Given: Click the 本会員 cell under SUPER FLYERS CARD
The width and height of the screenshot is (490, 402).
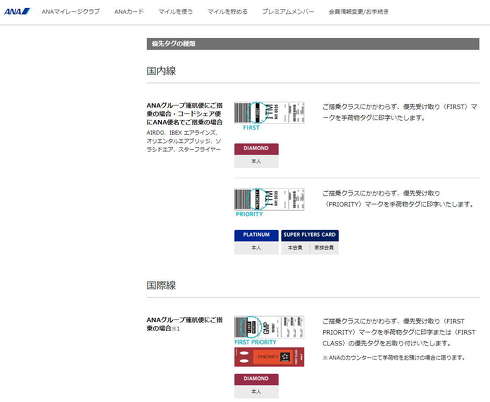Looking at the screenshot, I should [x=295, y=248].
